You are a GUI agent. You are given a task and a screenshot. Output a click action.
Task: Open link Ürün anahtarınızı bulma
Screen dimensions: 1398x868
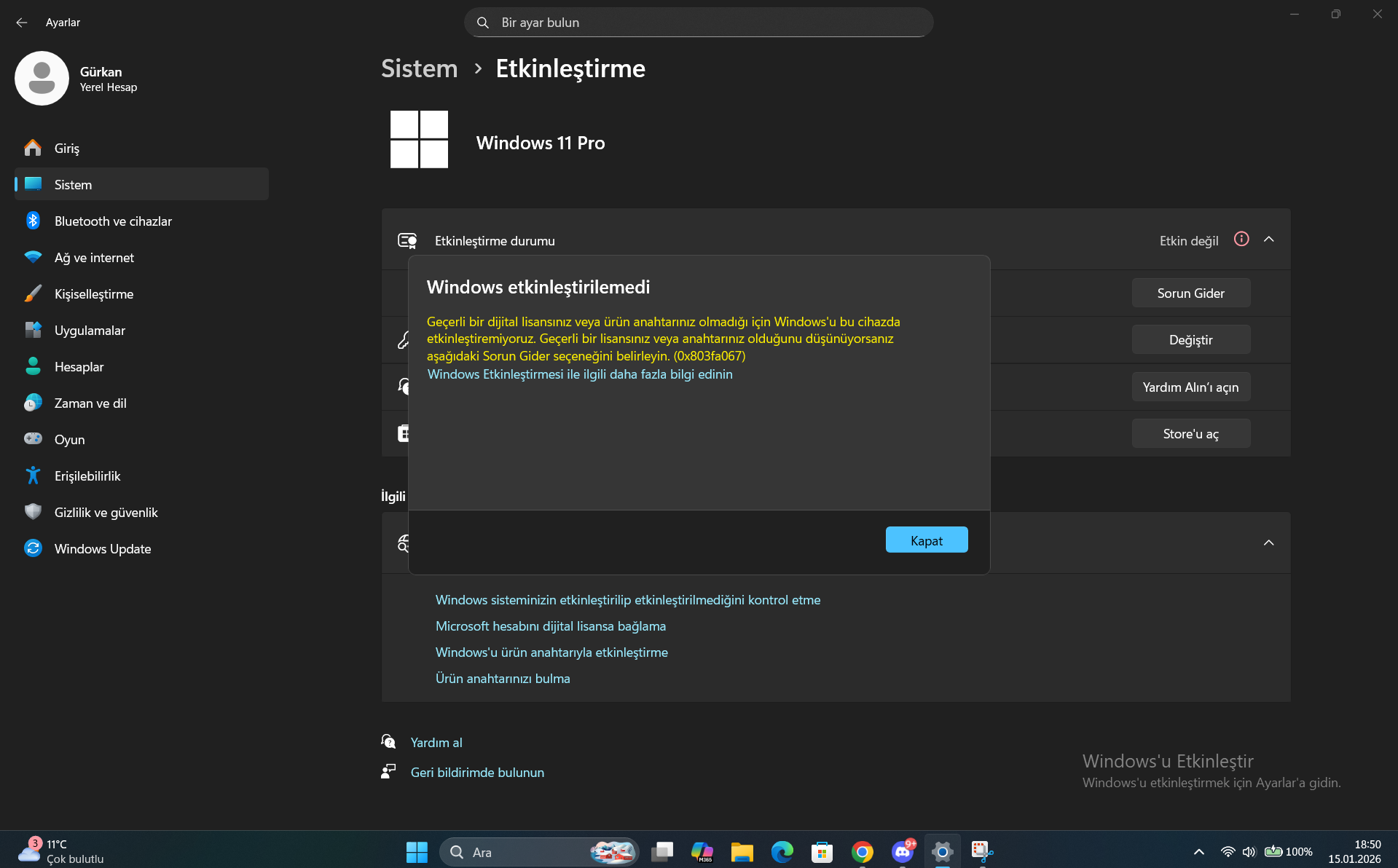(x=503, y=679)
